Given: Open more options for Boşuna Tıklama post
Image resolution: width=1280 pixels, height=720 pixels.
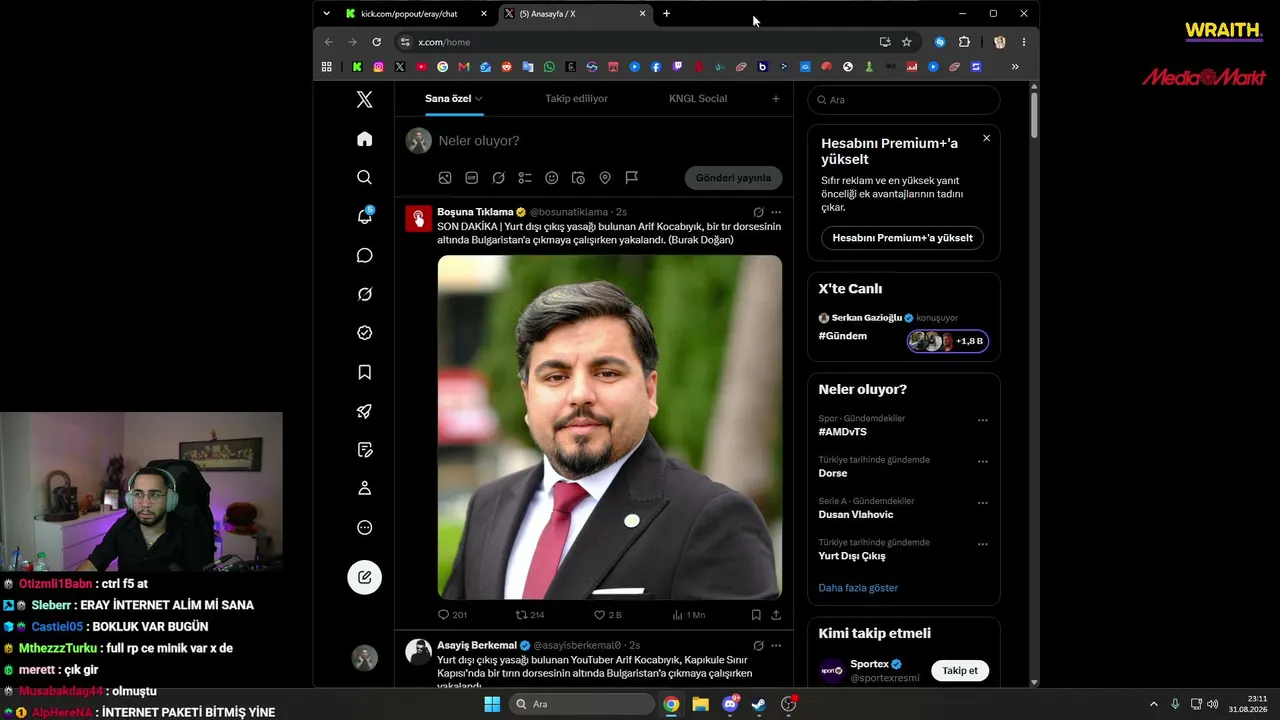Looking at the screenshot, I should point(776,212).
